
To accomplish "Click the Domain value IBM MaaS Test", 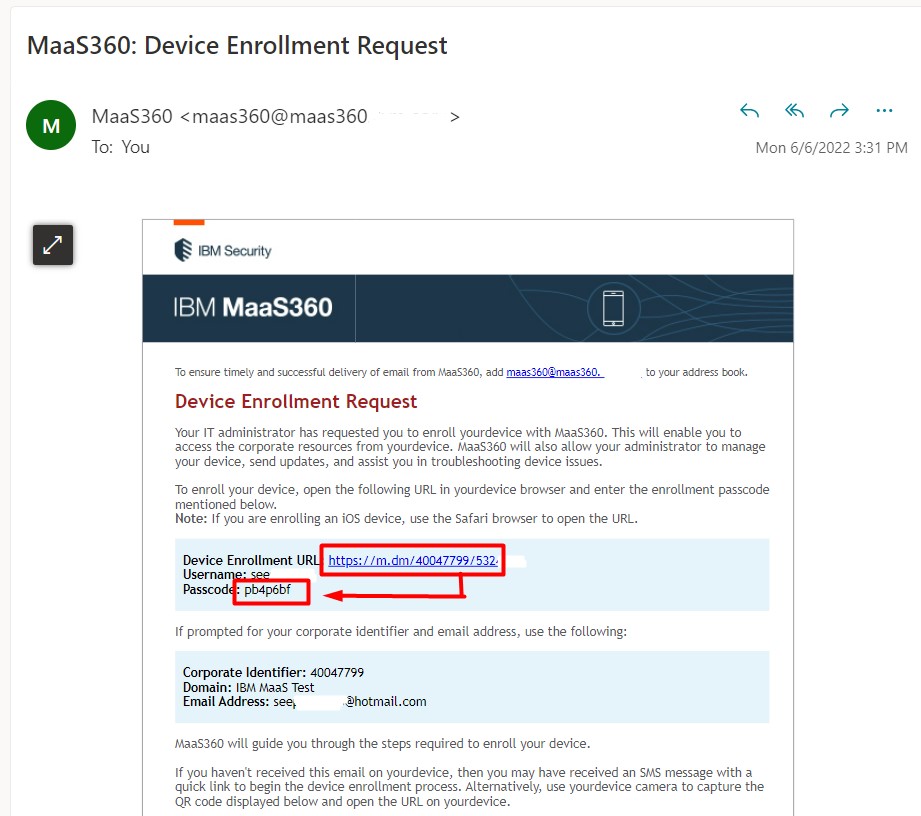I will [x=275, y=687].
